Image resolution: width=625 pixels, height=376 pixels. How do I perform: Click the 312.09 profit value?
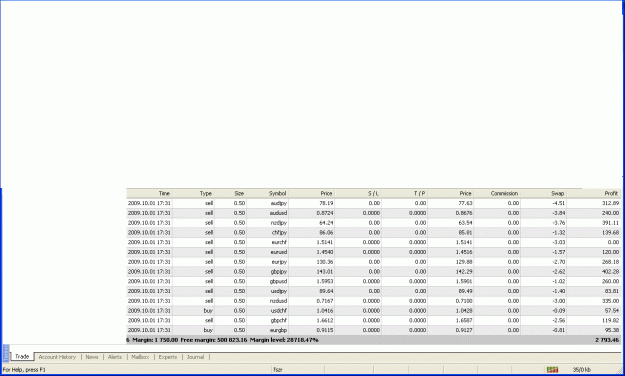[611, 203]
